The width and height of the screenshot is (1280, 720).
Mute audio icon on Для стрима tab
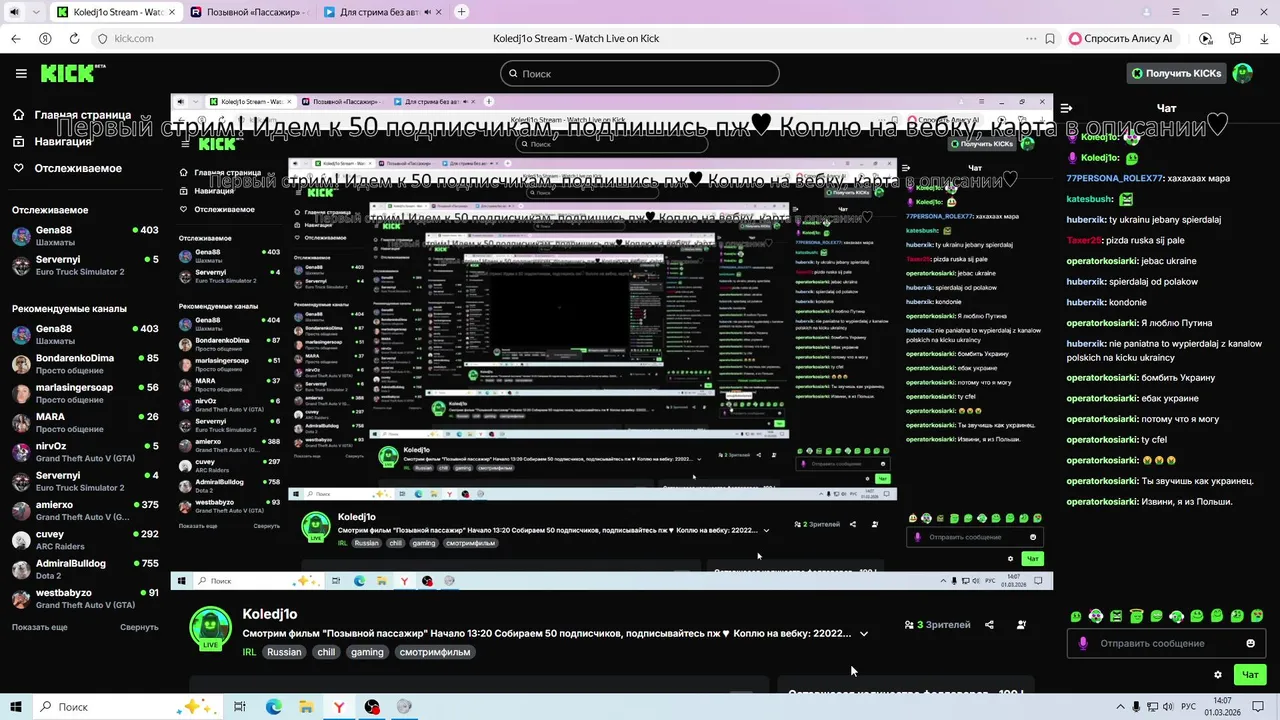428,12
